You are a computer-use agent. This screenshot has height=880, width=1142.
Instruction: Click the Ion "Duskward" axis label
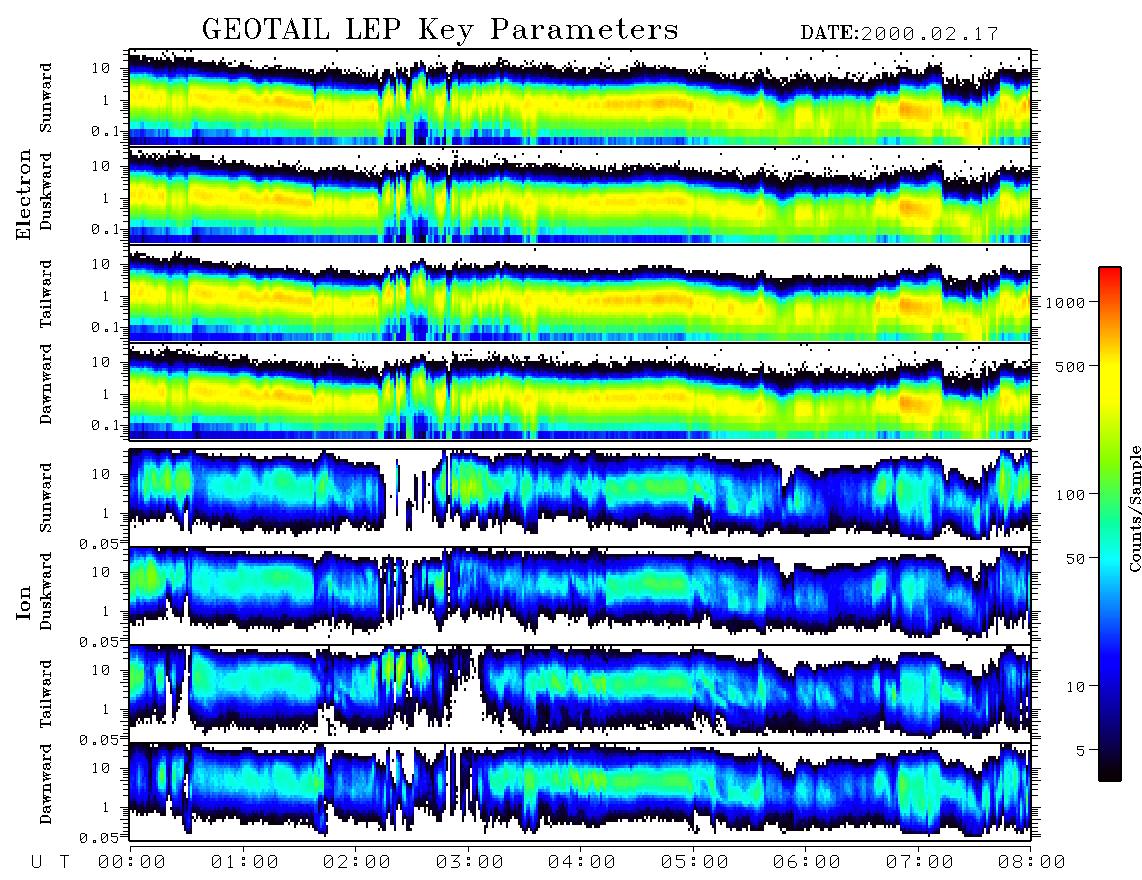[46, 592]
